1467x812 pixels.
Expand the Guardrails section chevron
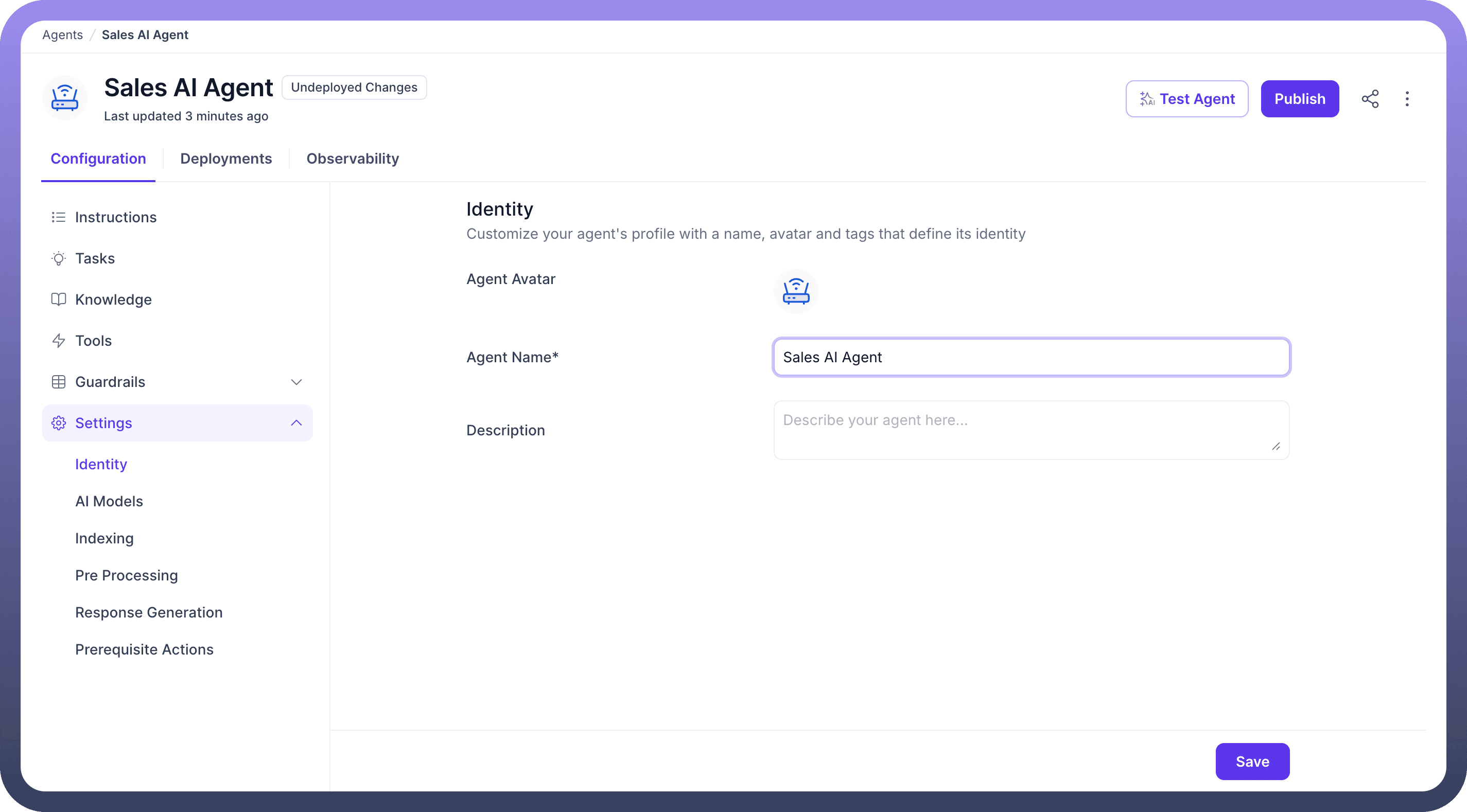click(x=296, y=382)
